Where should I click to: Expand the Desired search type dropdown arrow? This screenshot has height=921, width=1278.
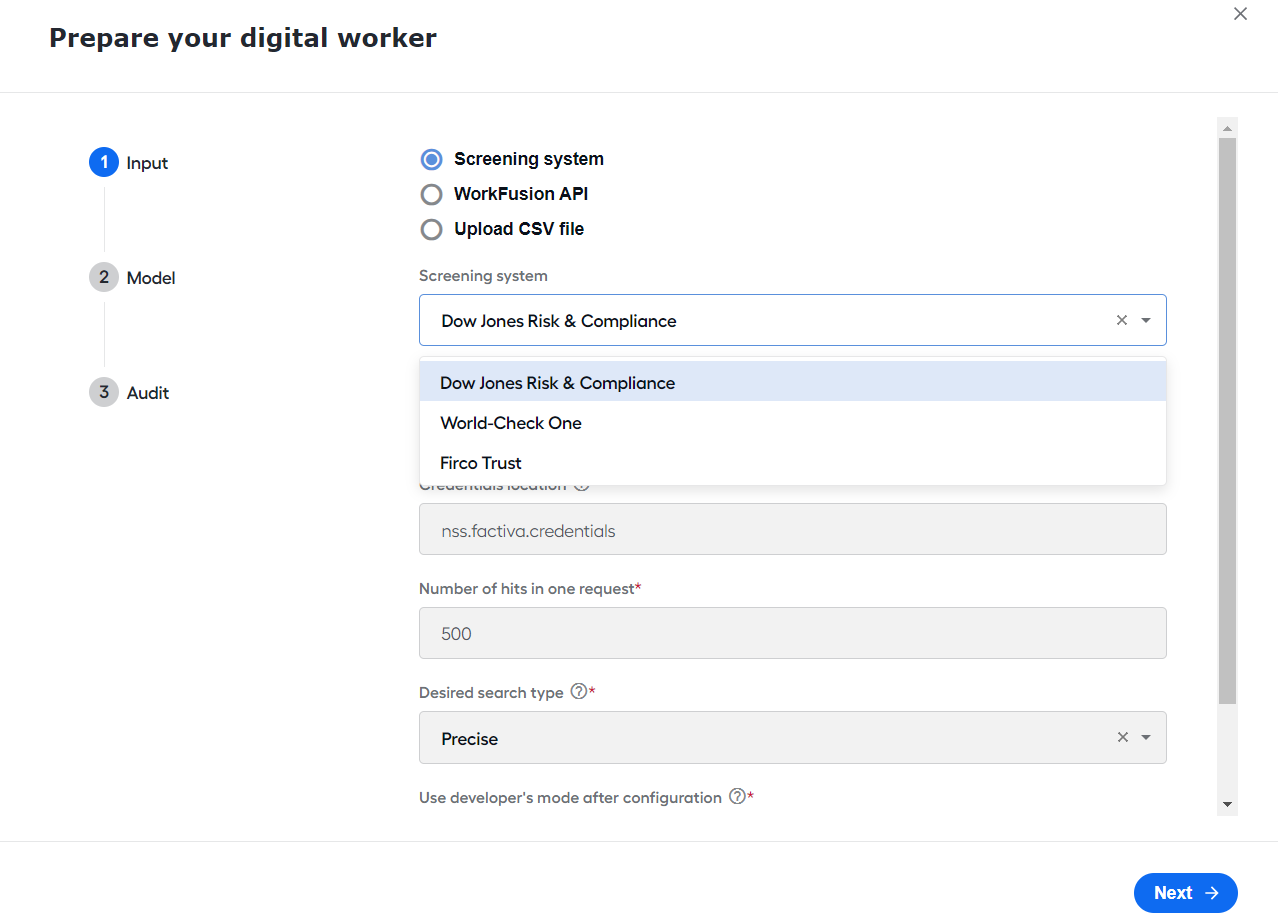click(x=1146, y=737)
